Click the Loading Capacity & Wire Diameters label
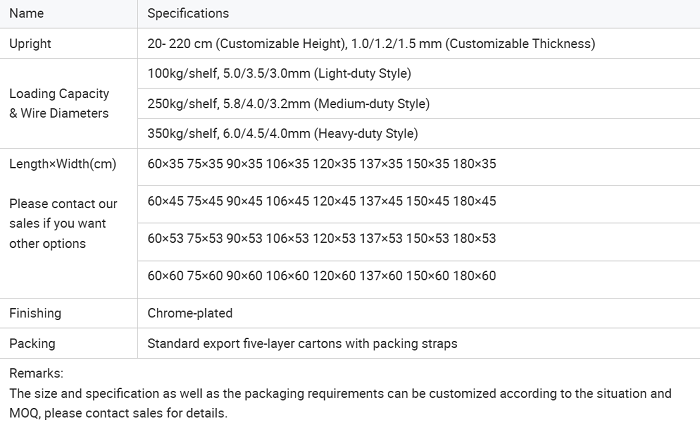Image resolution: width=700 pixels, height=427 pixels. pyautogui.click(x=59, y=103)
